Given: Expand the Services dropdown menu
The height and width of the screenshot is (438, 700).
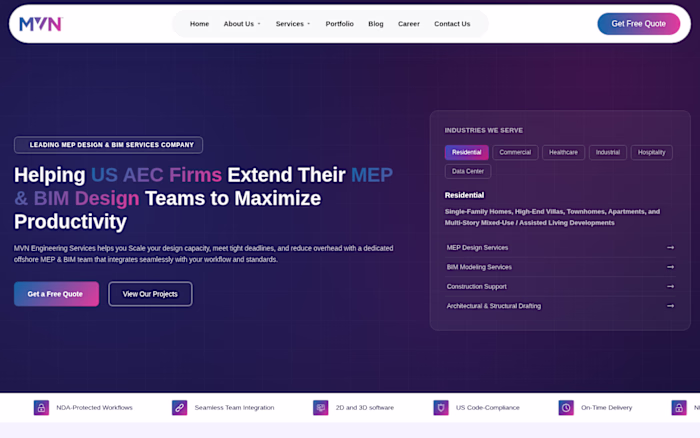Looking at the screenshot, I should (292, 24).
